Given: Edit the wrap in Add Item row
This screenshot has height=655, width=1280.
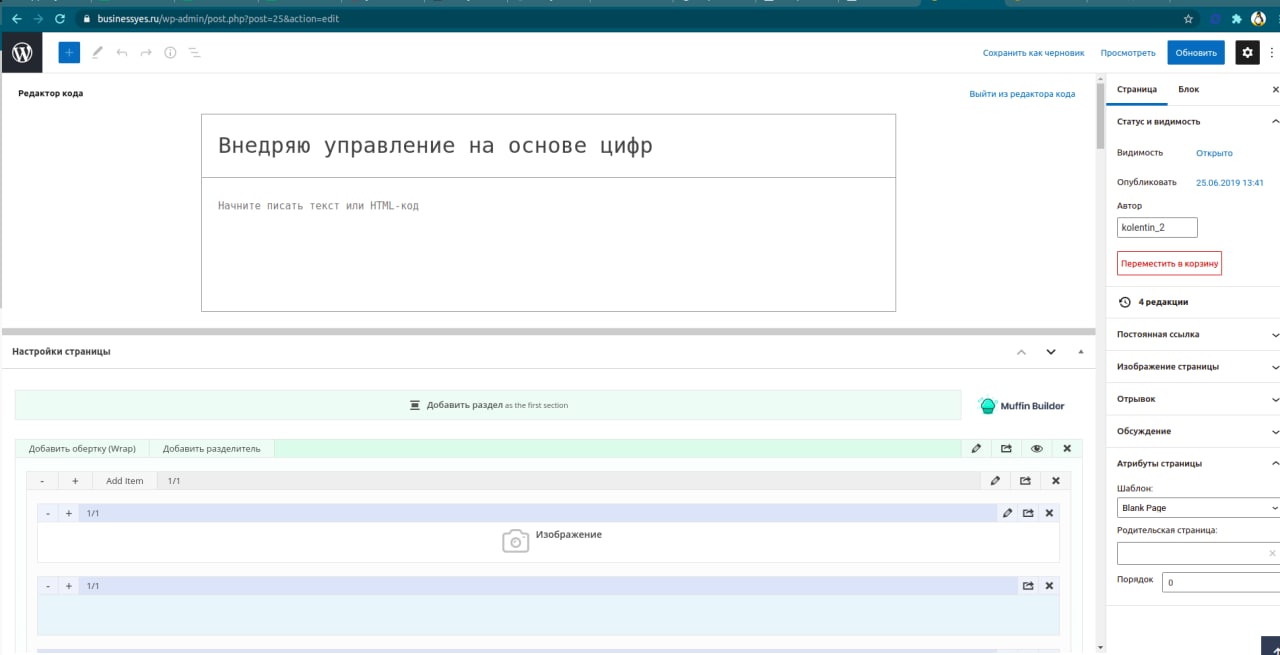Looking at the screenshot, I should [995, 481].
